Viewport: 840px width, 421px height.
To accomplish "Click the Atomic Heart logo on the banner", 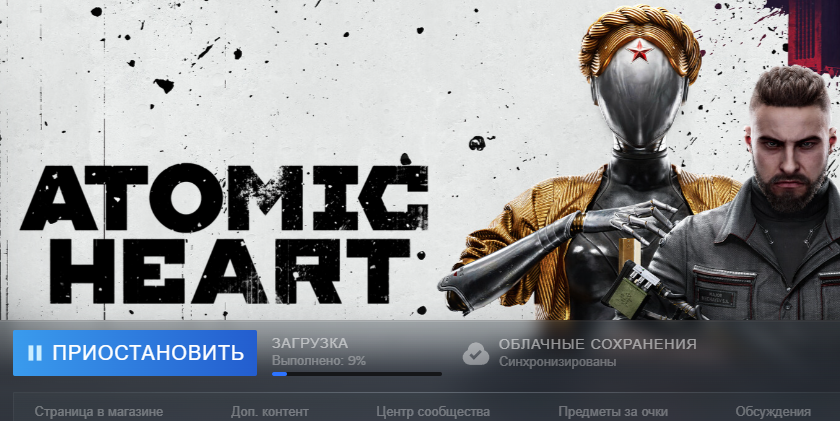I will pos(224,234).
